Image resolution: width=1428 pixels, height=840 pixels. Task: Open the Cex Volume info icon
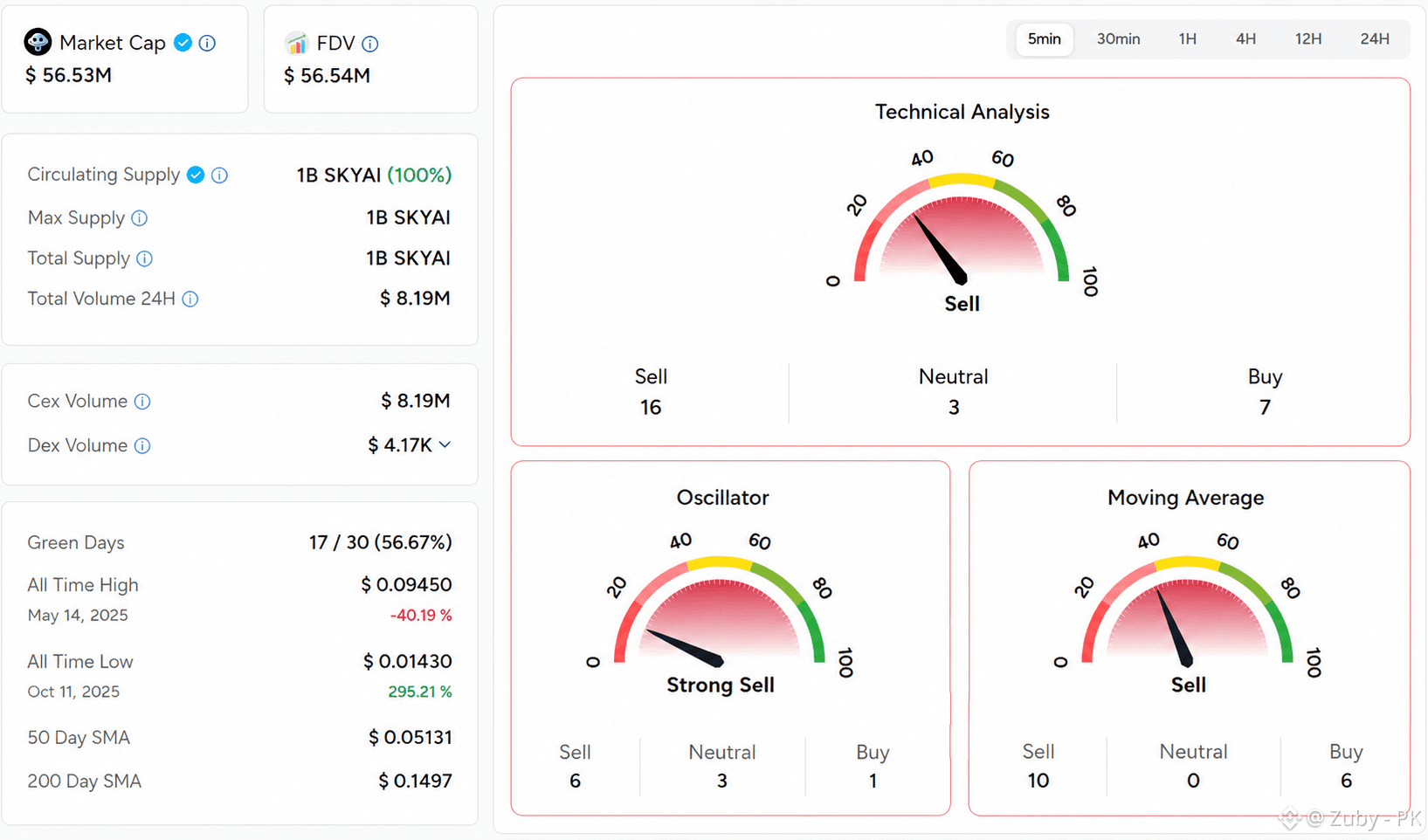pos(142,402)
